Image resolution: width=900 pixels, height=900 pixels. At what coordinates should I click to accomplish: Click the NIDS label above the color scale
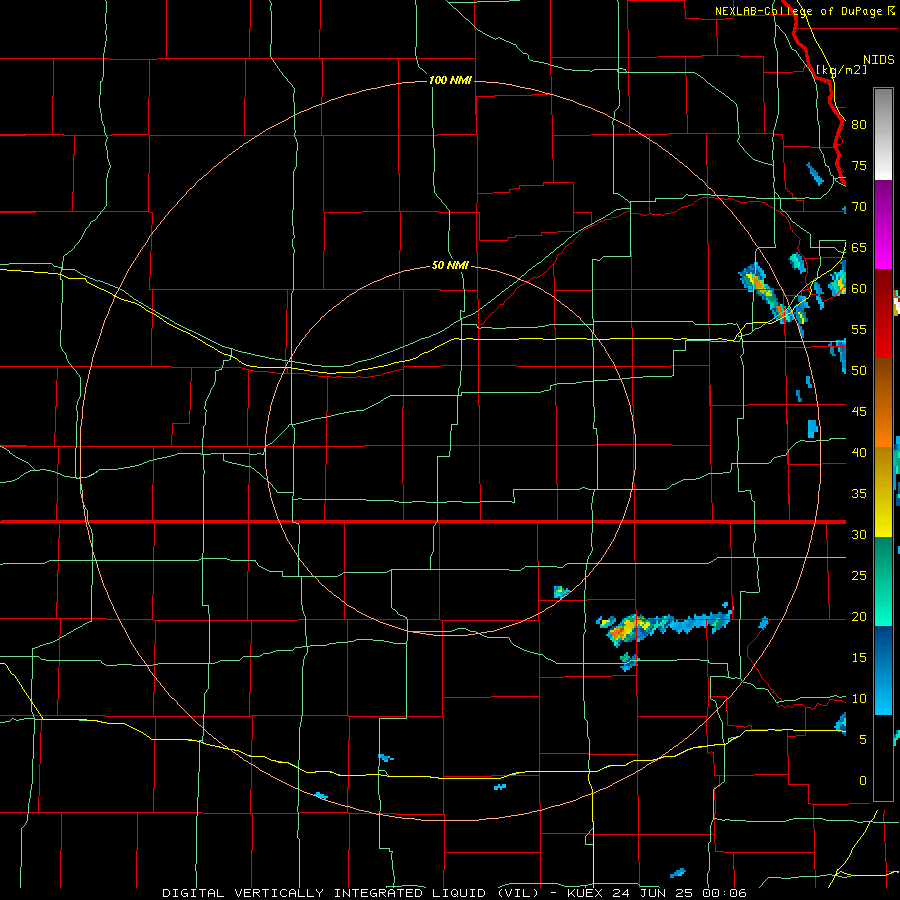[879, 60]
